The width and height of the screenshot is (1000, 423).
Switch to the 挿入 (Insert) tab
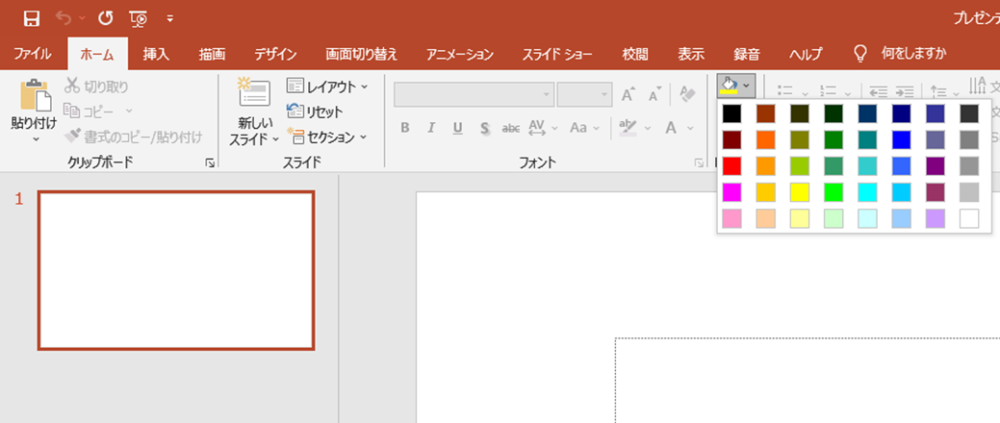coord(156,54)
